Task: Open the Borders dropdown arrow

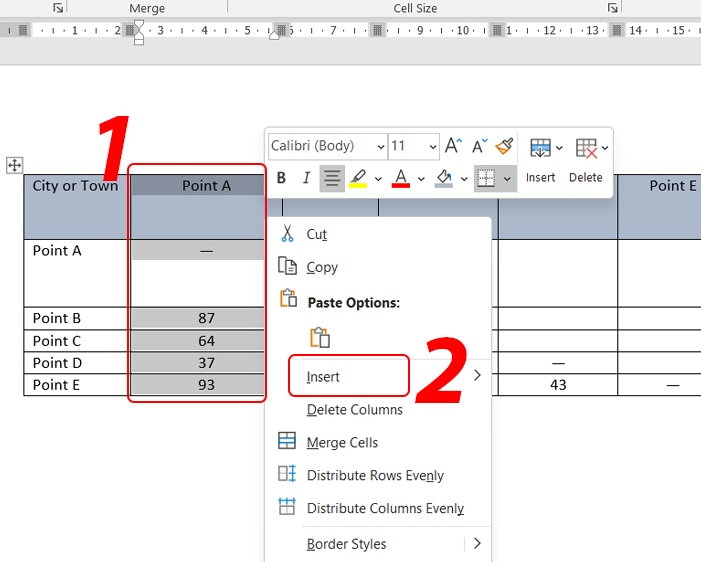Action: (x=507, y=179)
